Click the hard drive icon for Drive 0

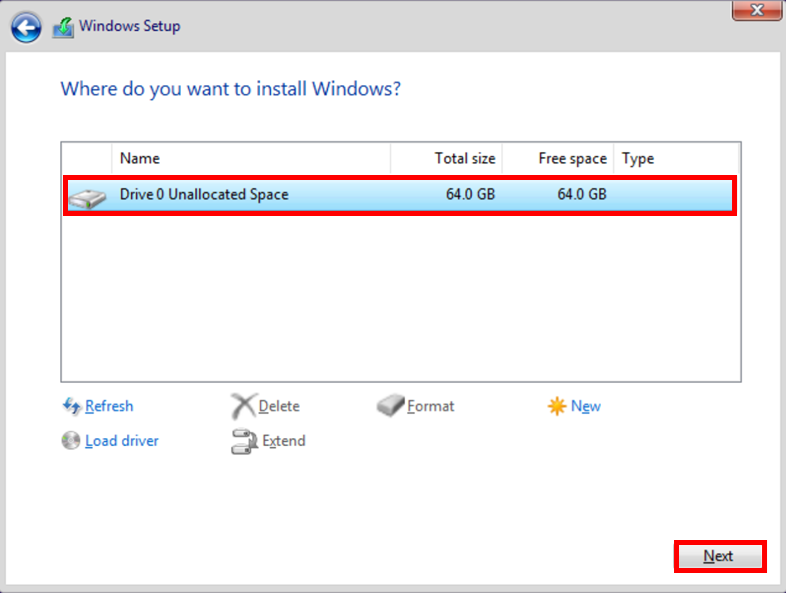(88, 196)
